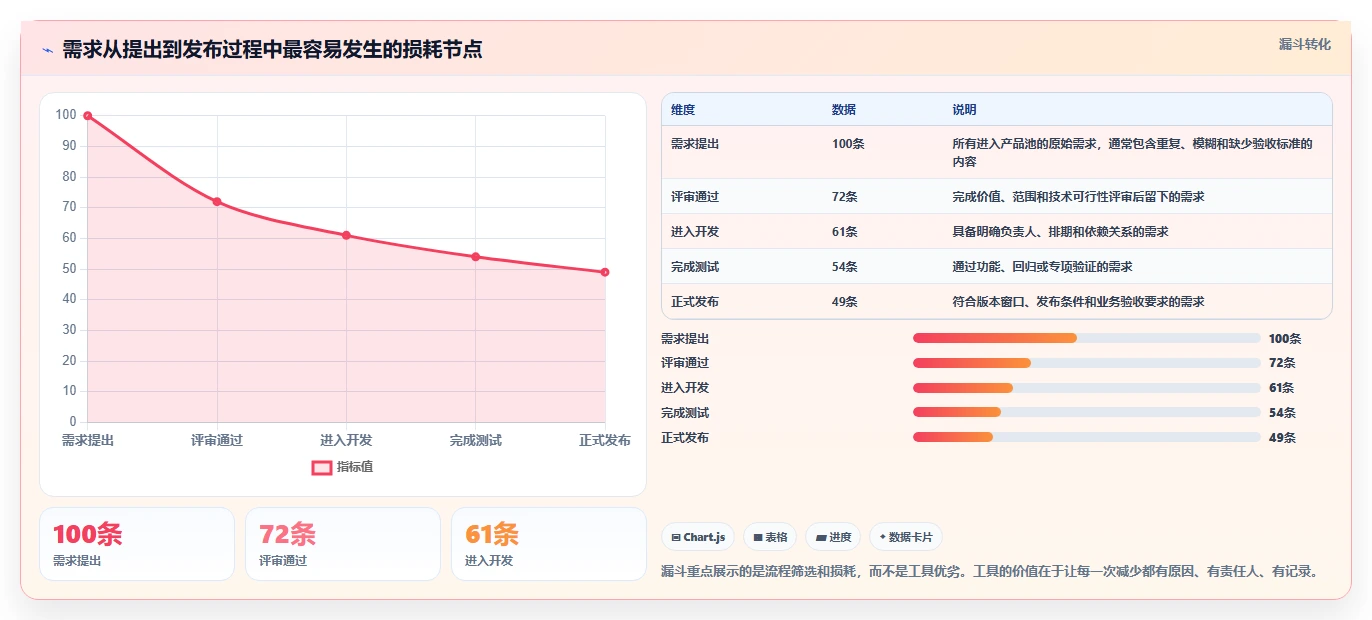Click the 49条 value beside the progress bar
The image size is (1372, 620).
tap(1282, 438)
